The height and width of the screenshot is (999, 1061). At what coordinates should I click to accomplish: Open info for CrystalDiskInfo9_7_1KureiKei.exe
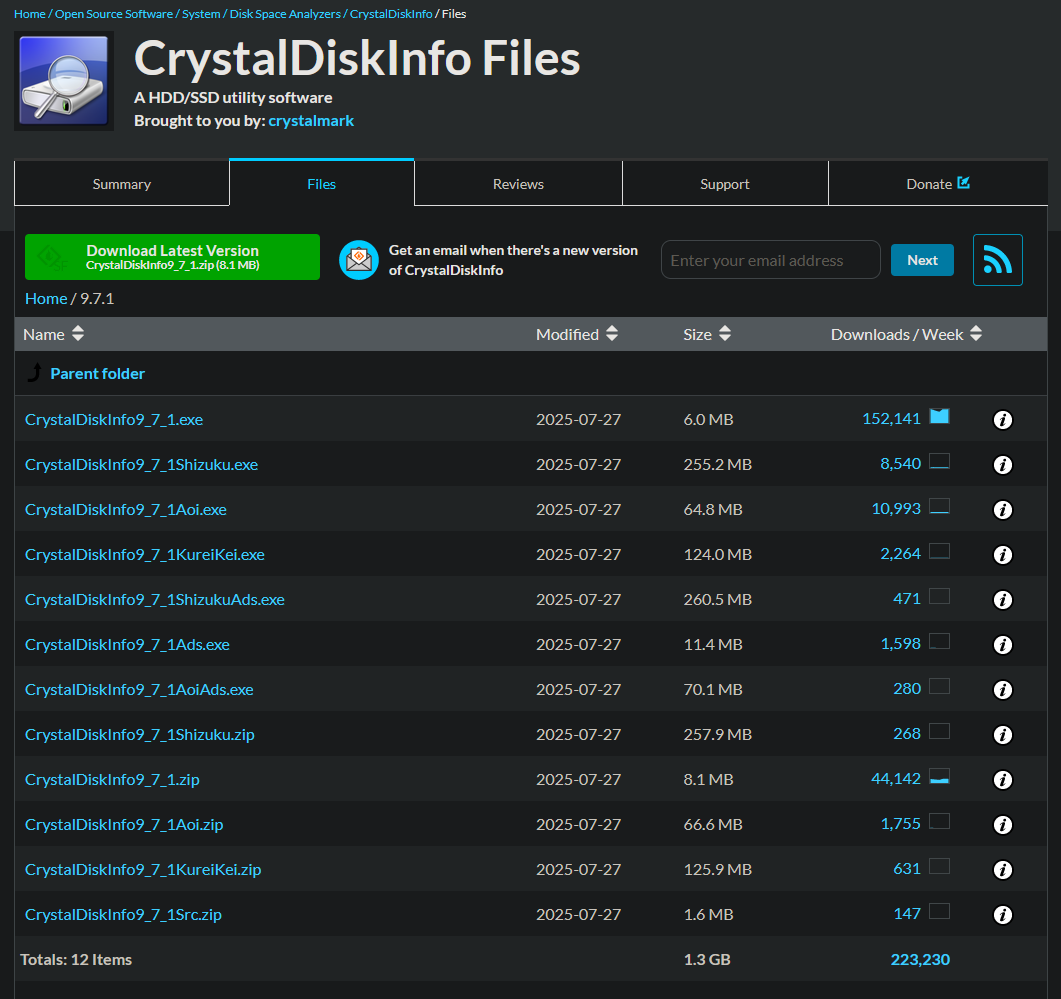coord(1002,555)
